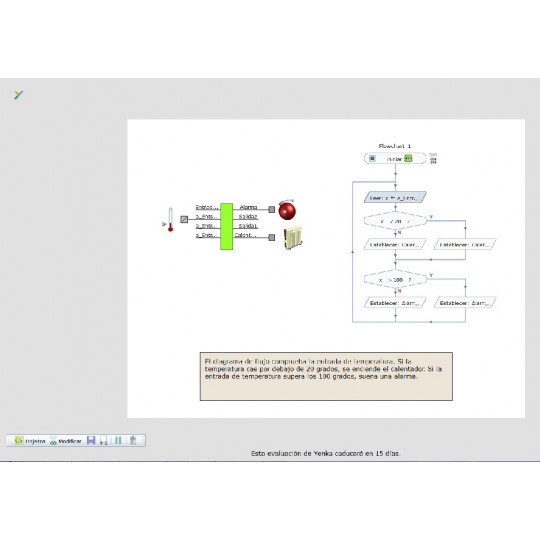Click the green flowchart controller block
The image size is (540, 540).
[x=226, y=226]
